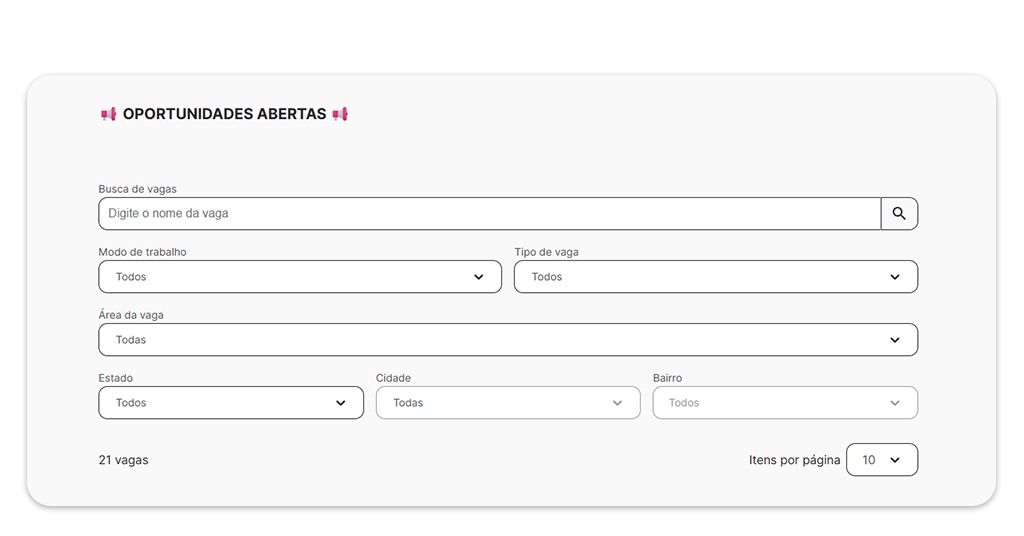1024x536 pixels.
Task: Click the chevron arrow in Tipo de vaga
Action: (895, 277)
